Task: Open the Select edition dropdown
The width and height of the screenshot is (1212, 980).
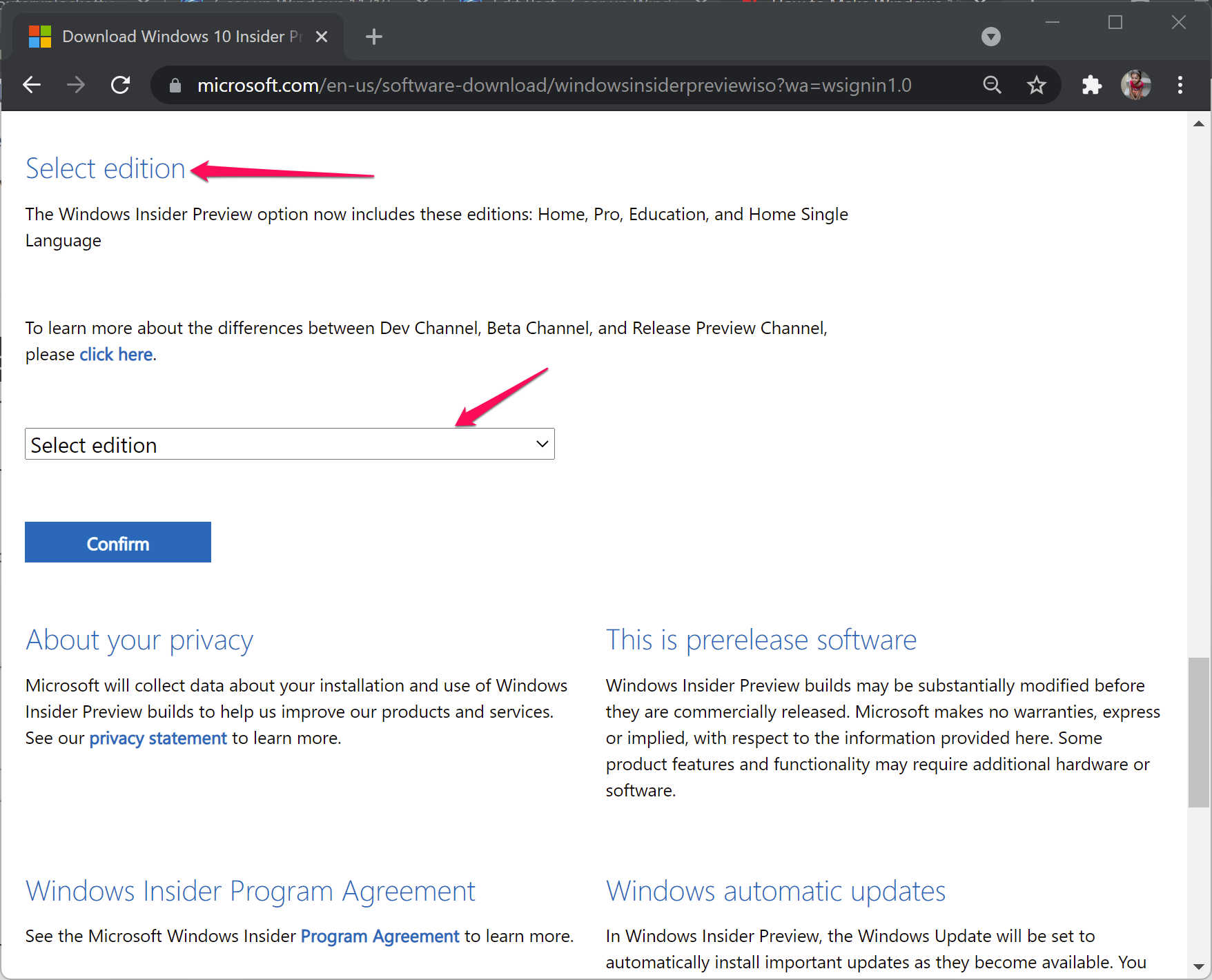Action: click(290, 444)
